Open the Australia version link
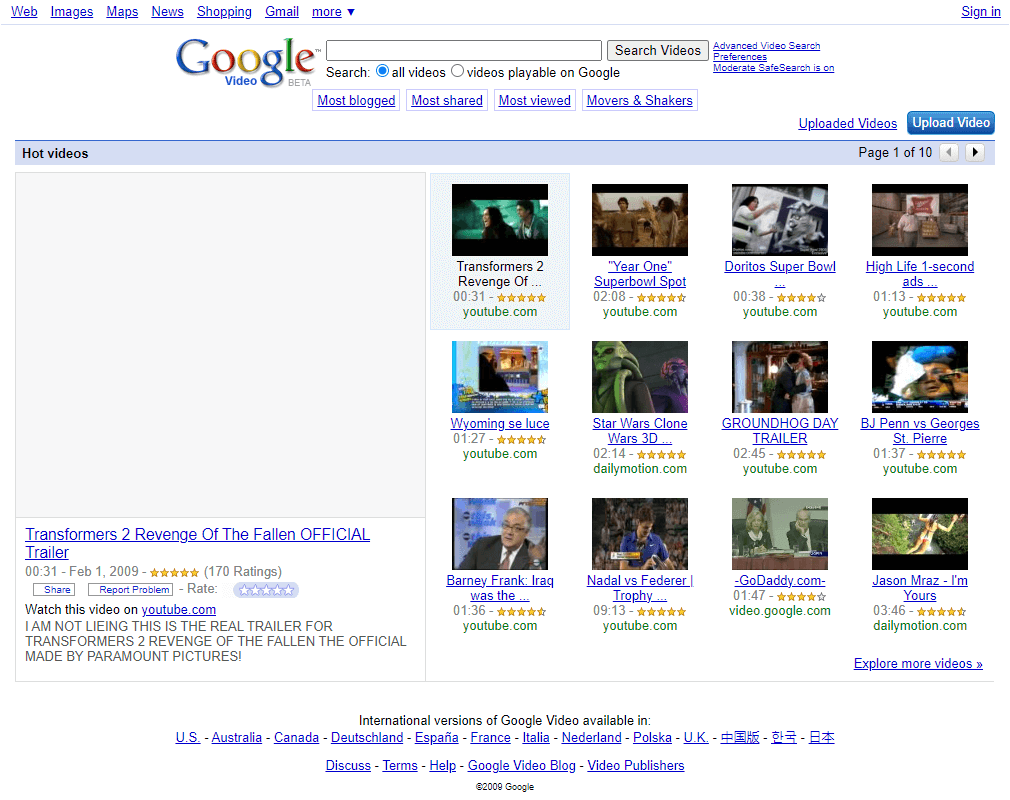This screenshot has height=800, width=1010. (x=236, y=738)
